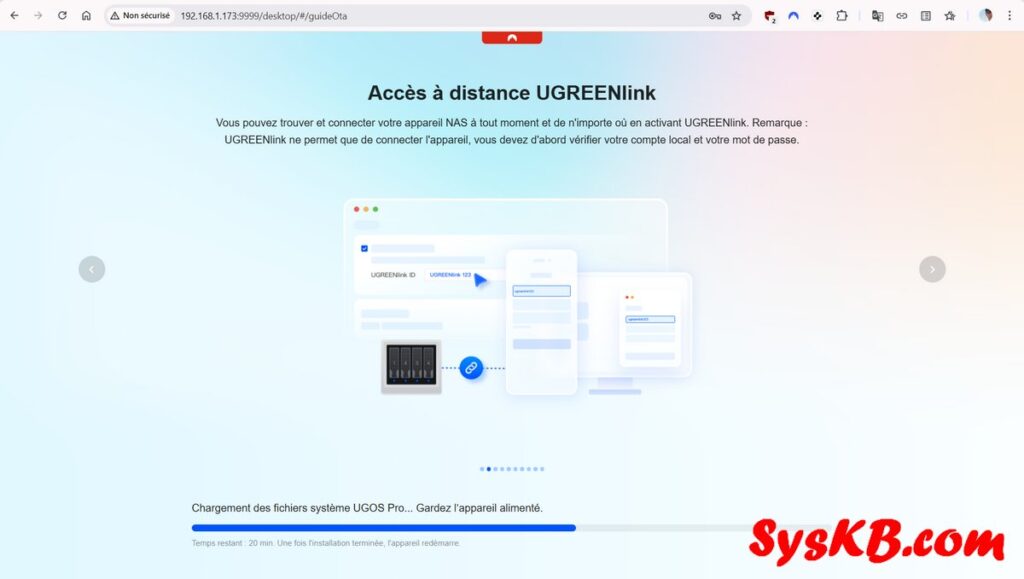Reload the page with the refresh icon

[62, 16]
